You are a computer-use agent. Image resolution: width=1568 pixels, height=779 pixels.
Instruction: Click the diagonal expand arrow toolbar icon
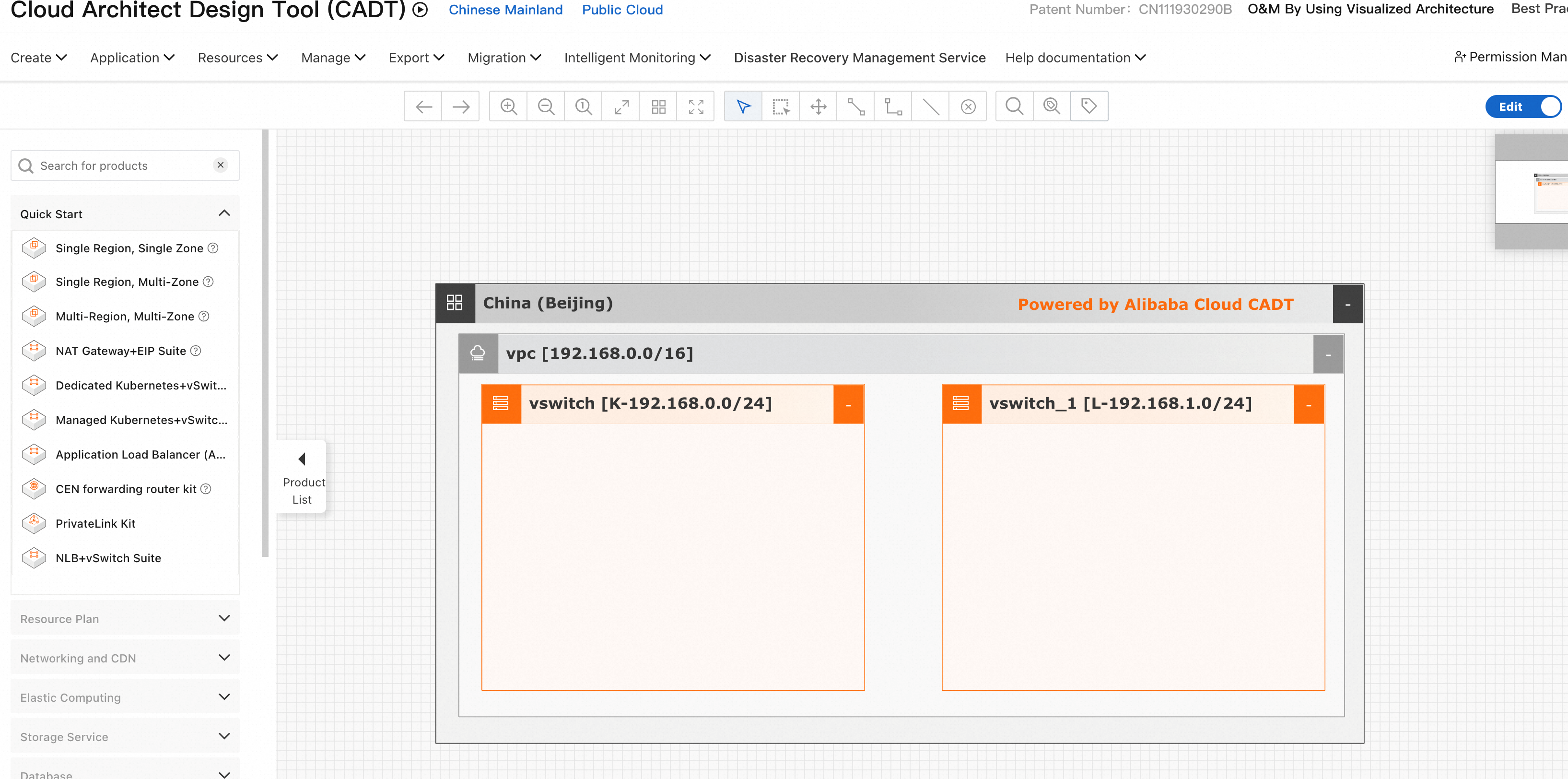621,106
